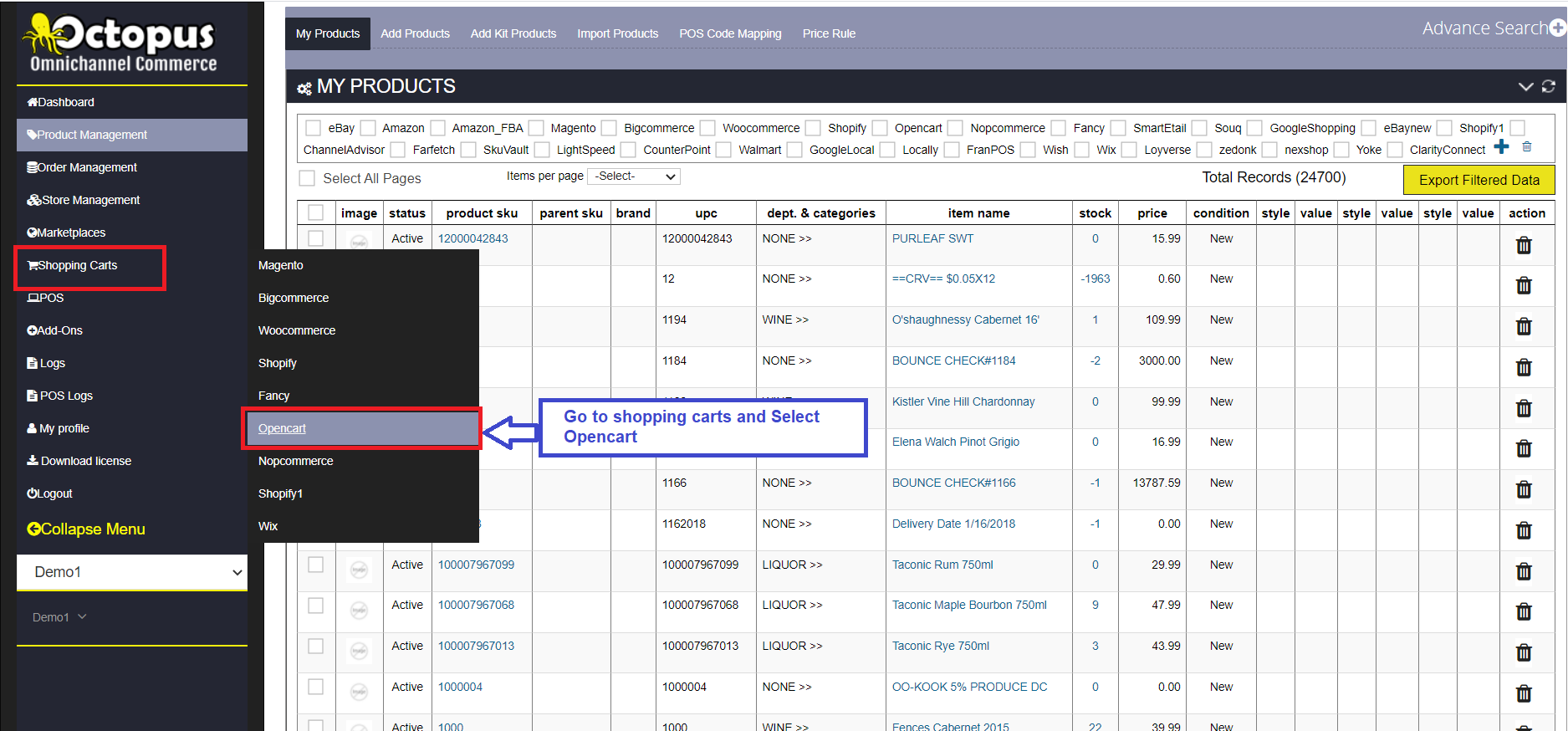This screenshot has width=1568, height=731.
Task: Click the 'Total Records (24700)' text
Action: (1274, 177)
